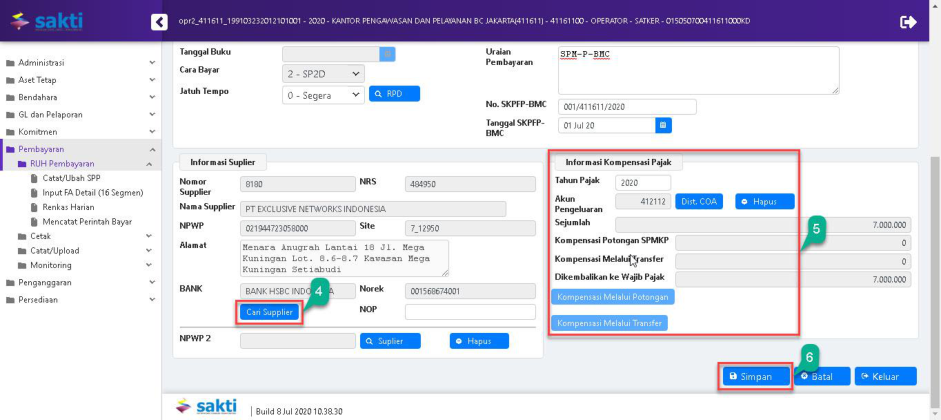The image size is (941, 420).
Task: Expand the Bendahara menu section
Action: pos(37,97)
